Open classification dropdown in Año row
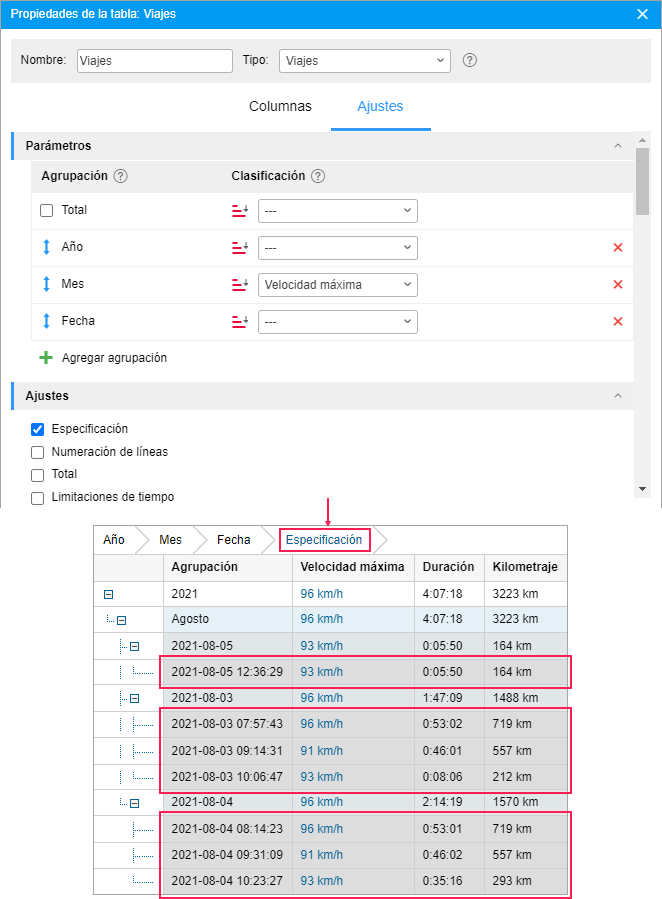Screen dimensions: 662x899 click(338, 248)
